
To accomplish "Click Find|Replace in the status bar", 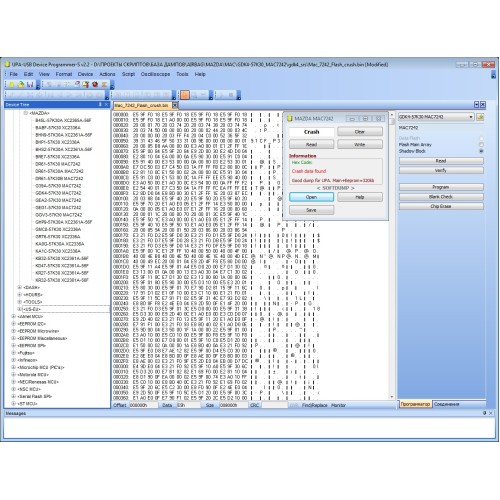I will click(314, 405).
